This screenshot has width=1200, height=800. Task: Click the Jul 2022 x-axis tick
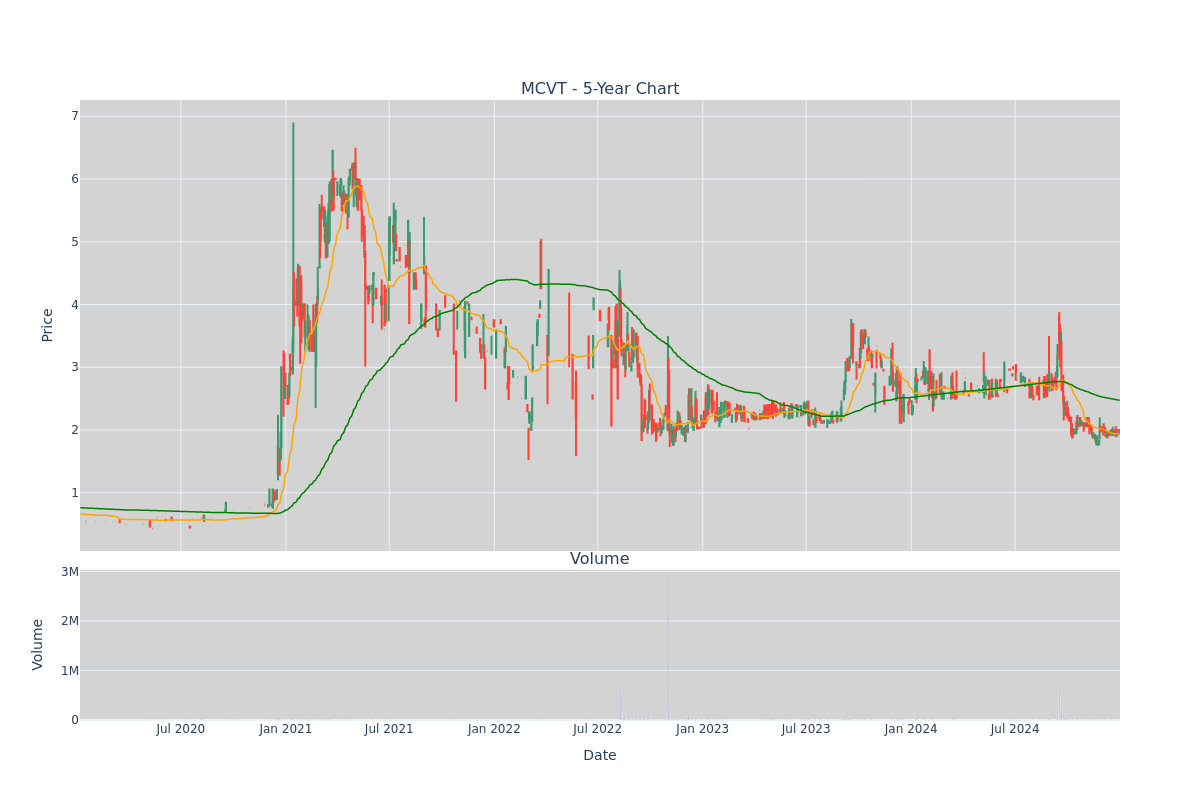coord(598,729)
